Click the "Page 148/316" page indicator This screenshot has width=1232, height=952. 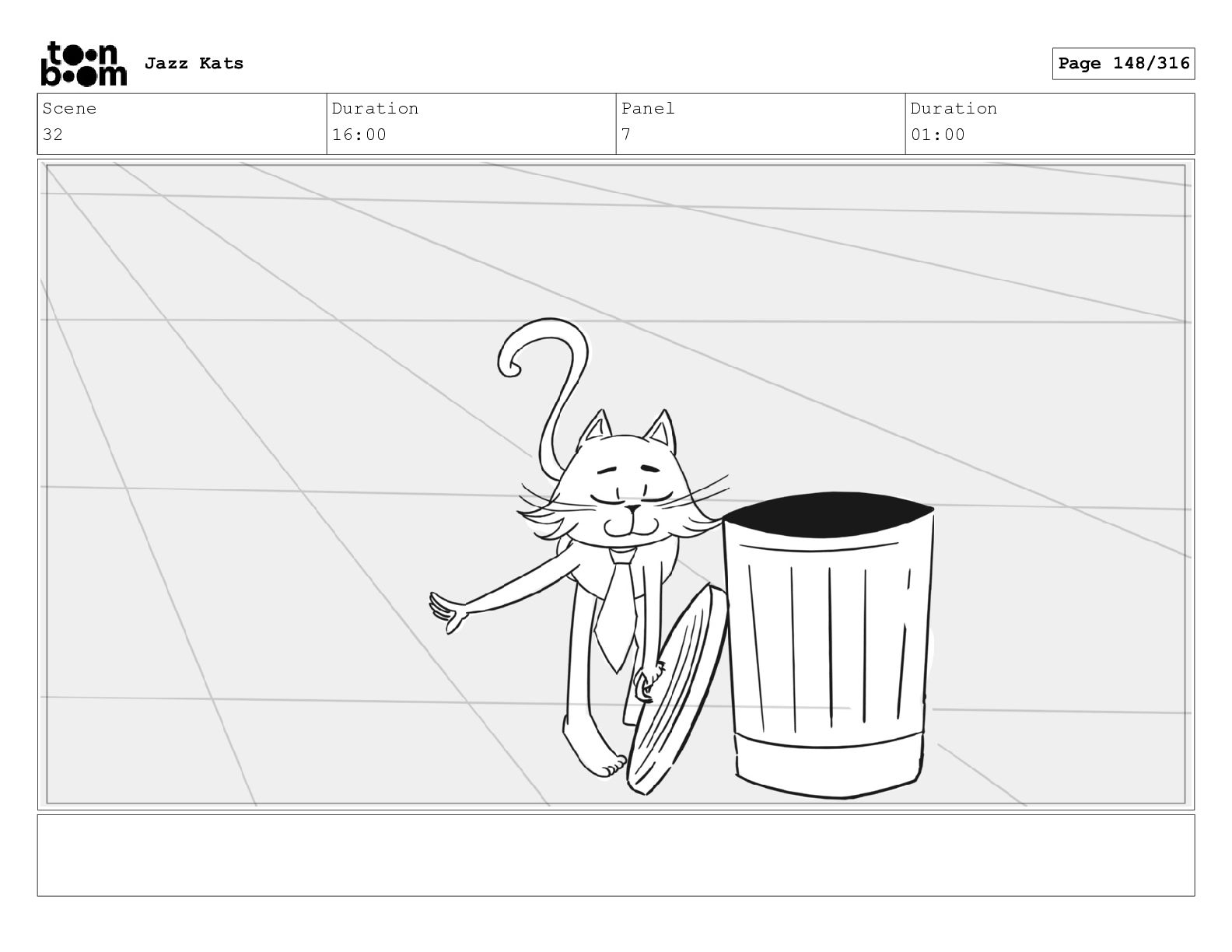click(x=1123, y=64)
